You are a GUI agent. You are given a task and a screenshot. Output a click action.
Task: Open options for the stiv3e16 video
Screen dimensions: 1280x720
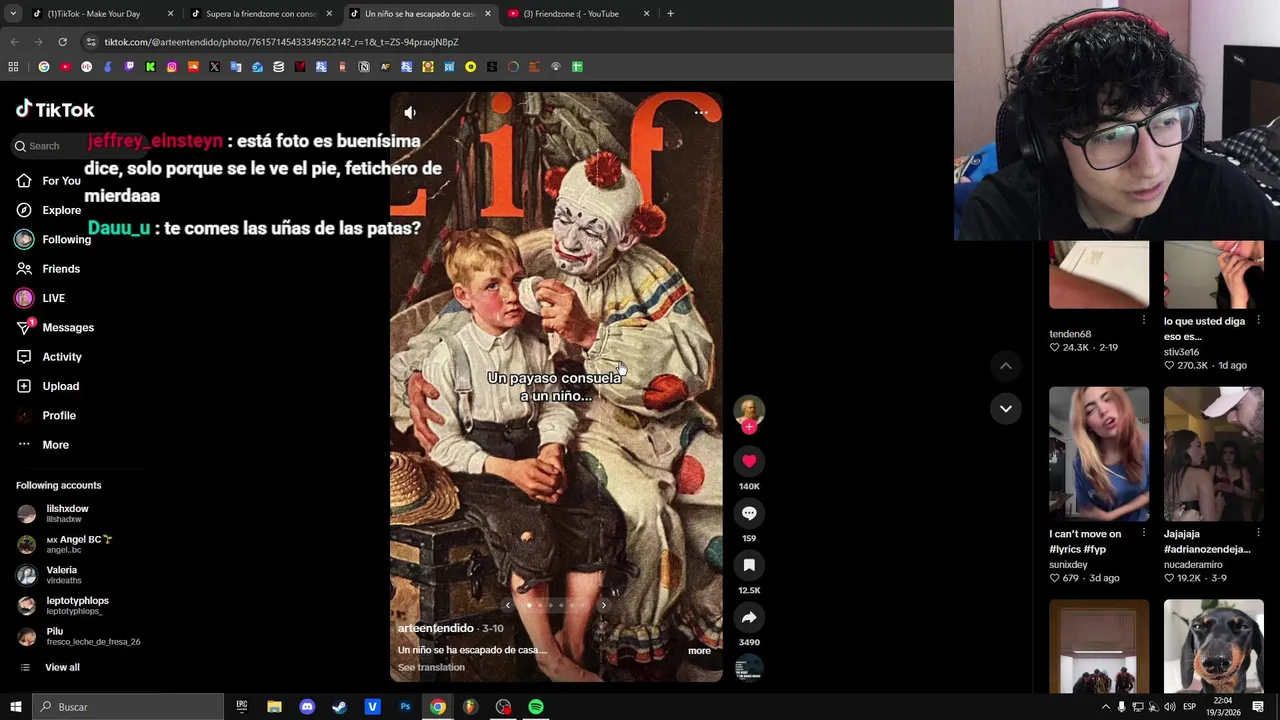[1258, 320]
